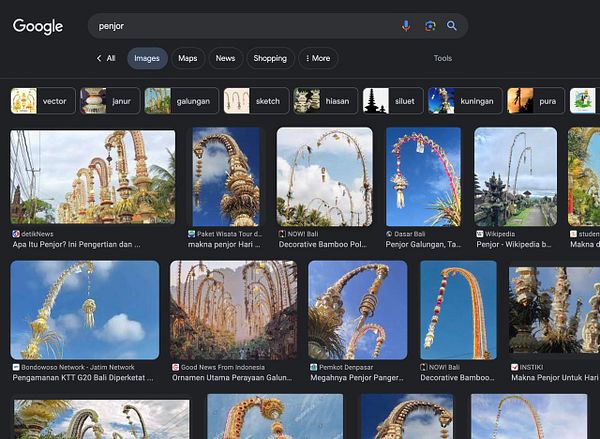Open the Bondowoso Network penjor image
Screen dimensions: 600x439
point(85,310)
